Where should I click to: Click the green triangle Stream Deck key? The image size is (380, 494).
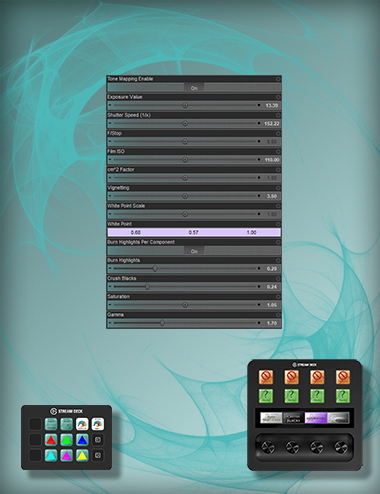pyautogui.click(x=67, y=440)
